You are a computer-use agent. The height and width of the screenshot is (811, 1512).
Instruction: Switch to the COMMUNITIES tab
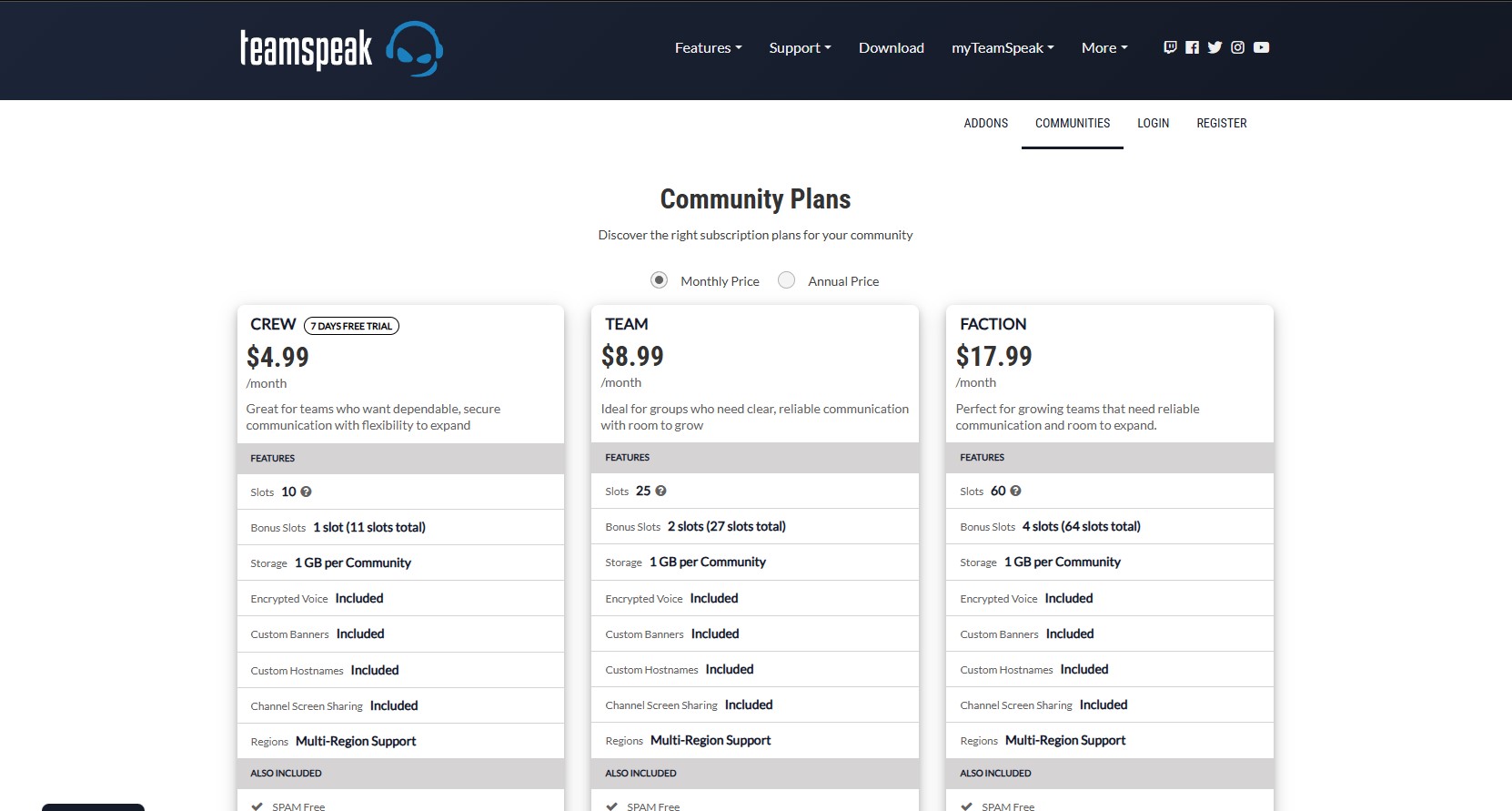pos(1073,123)
